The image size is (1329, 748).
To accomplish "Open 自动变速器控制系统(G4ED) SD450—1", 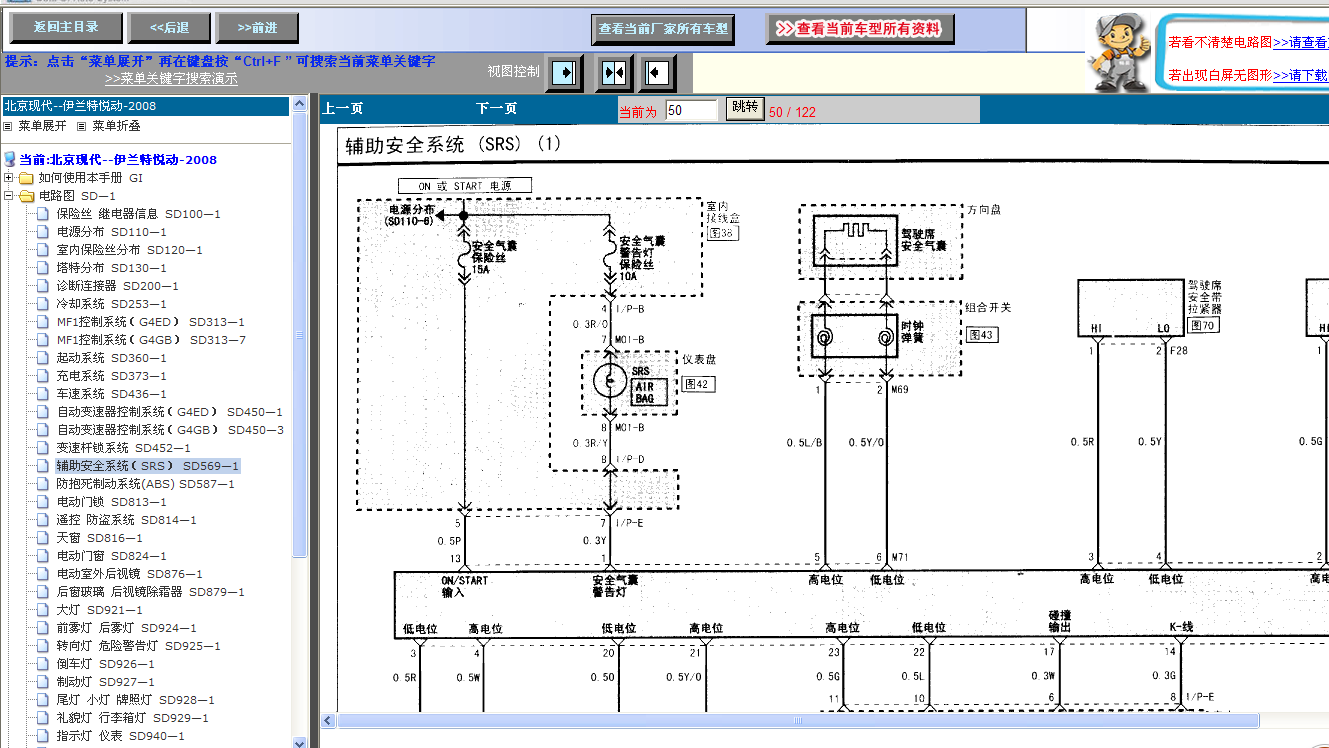I will (170, 412).
